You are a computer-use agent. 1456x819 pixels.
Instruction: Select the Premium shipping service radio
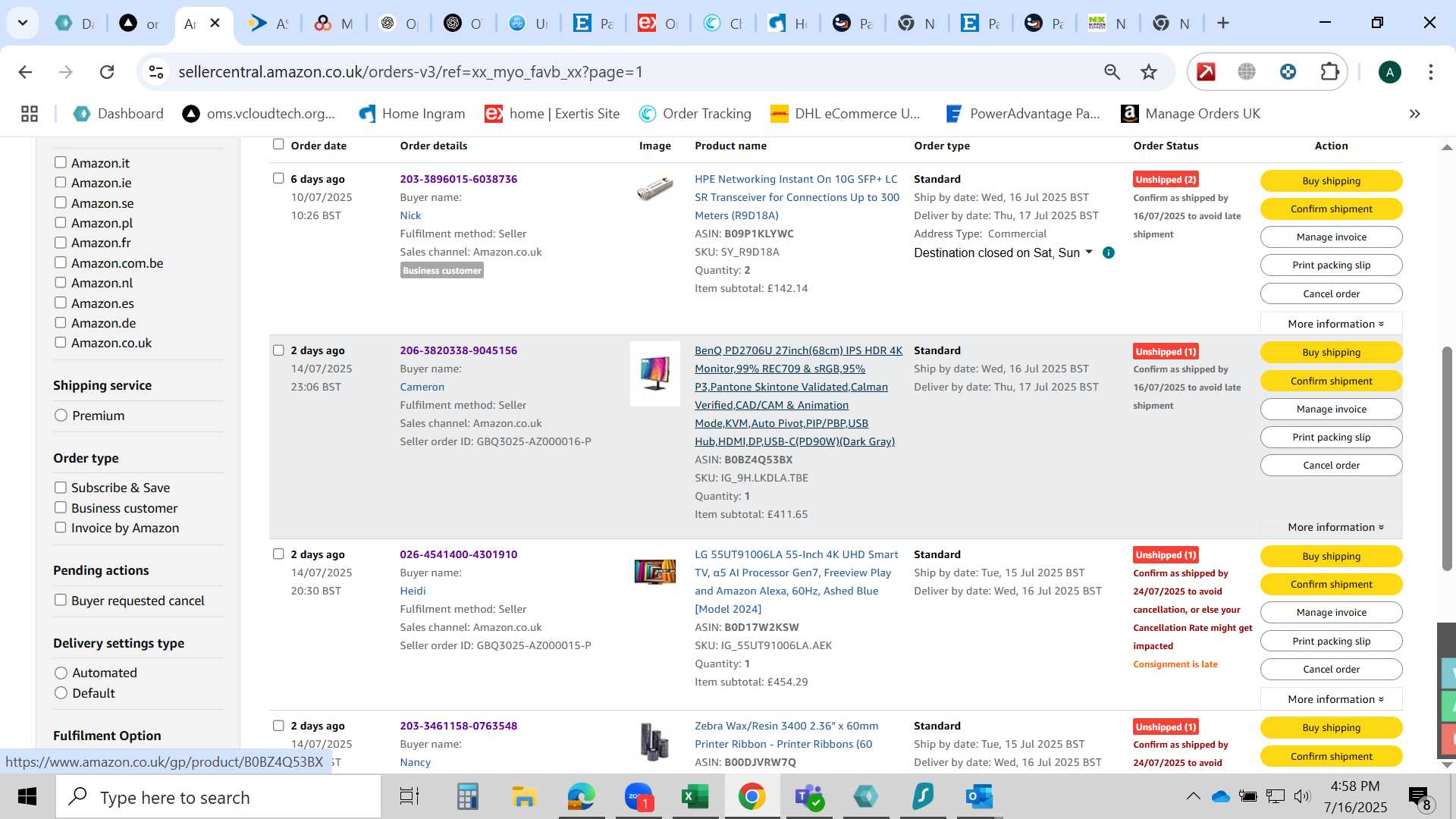tap(61, 416)
